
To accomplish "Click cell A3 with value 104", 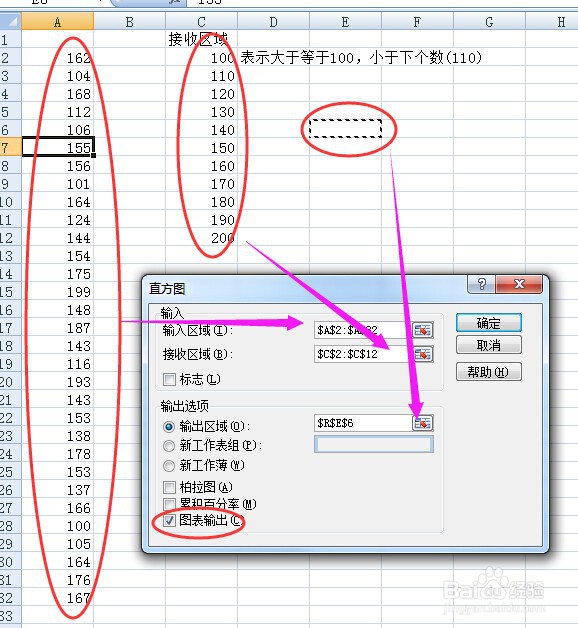I will click(57, 76).
